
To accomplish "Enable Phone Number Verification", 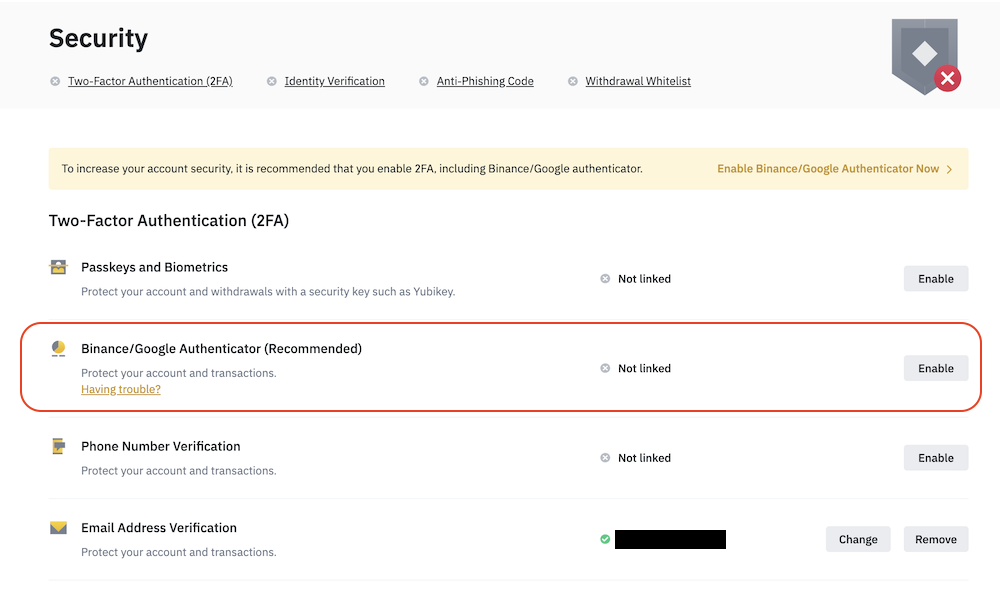I will [936, 457].
